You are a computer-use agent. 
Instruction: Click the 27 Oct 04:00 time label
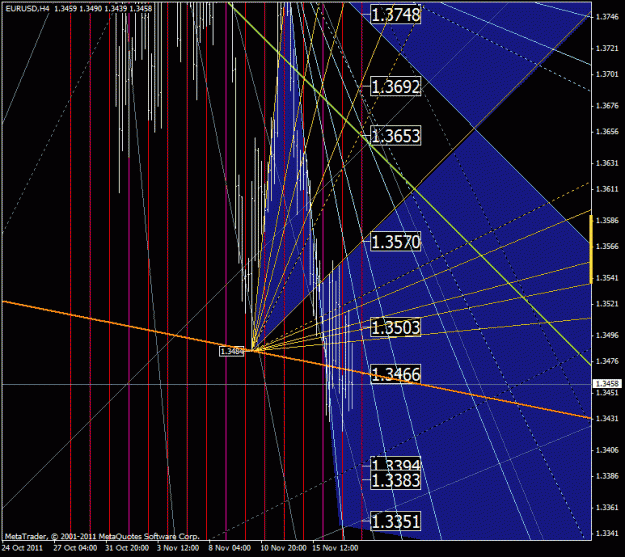click(75, 548)
